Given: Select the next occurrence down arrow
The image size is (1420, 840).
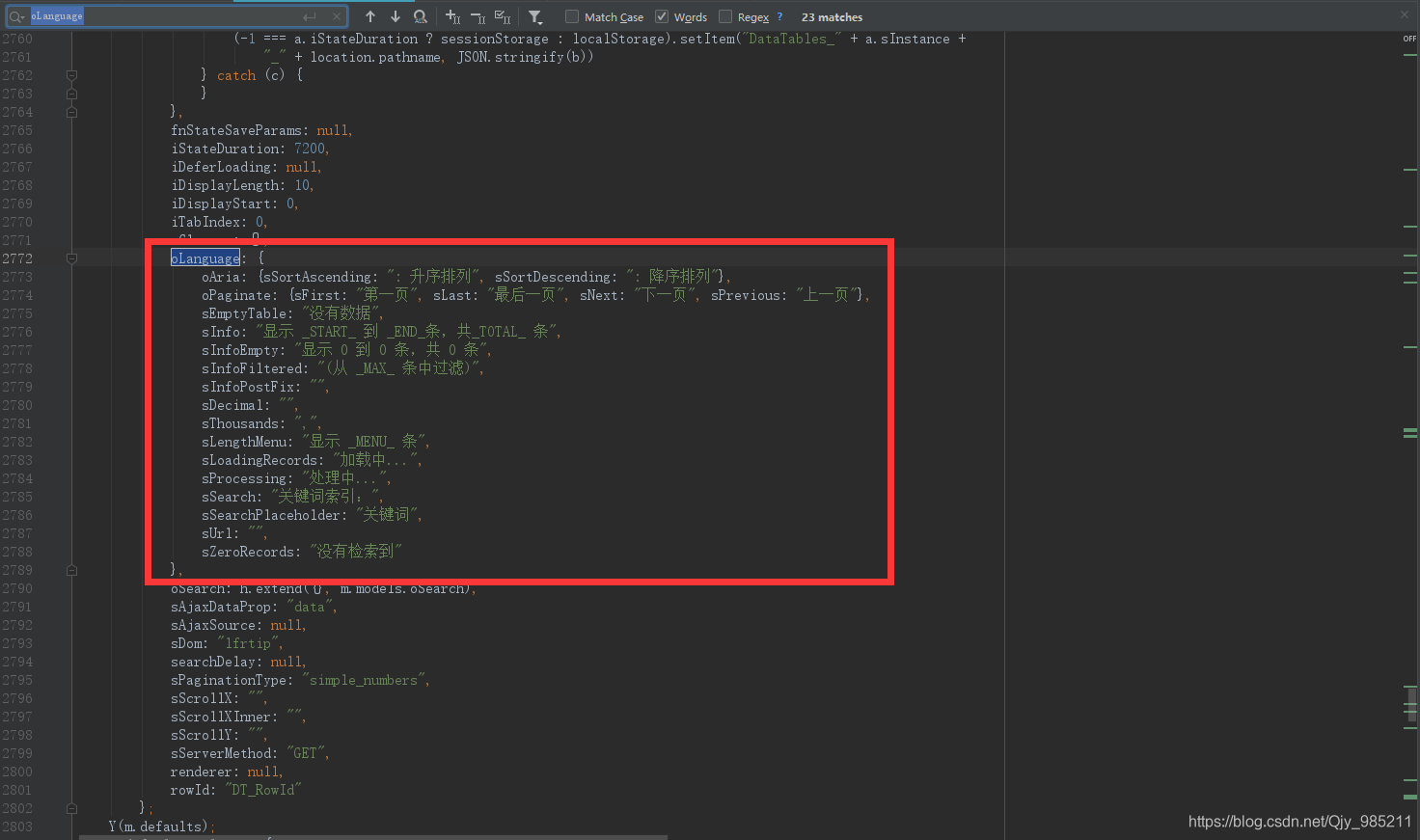Looking at the screenshot, I should coord(395,16).
